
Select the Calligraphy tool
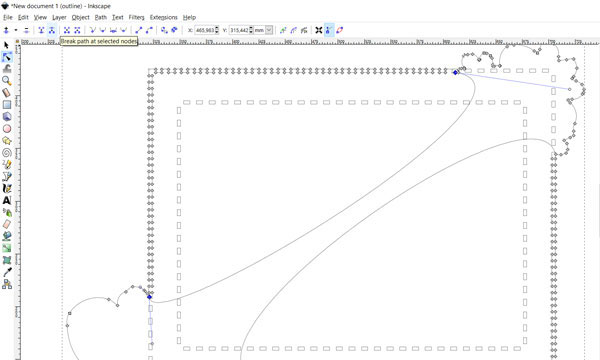tap(7, 189)
